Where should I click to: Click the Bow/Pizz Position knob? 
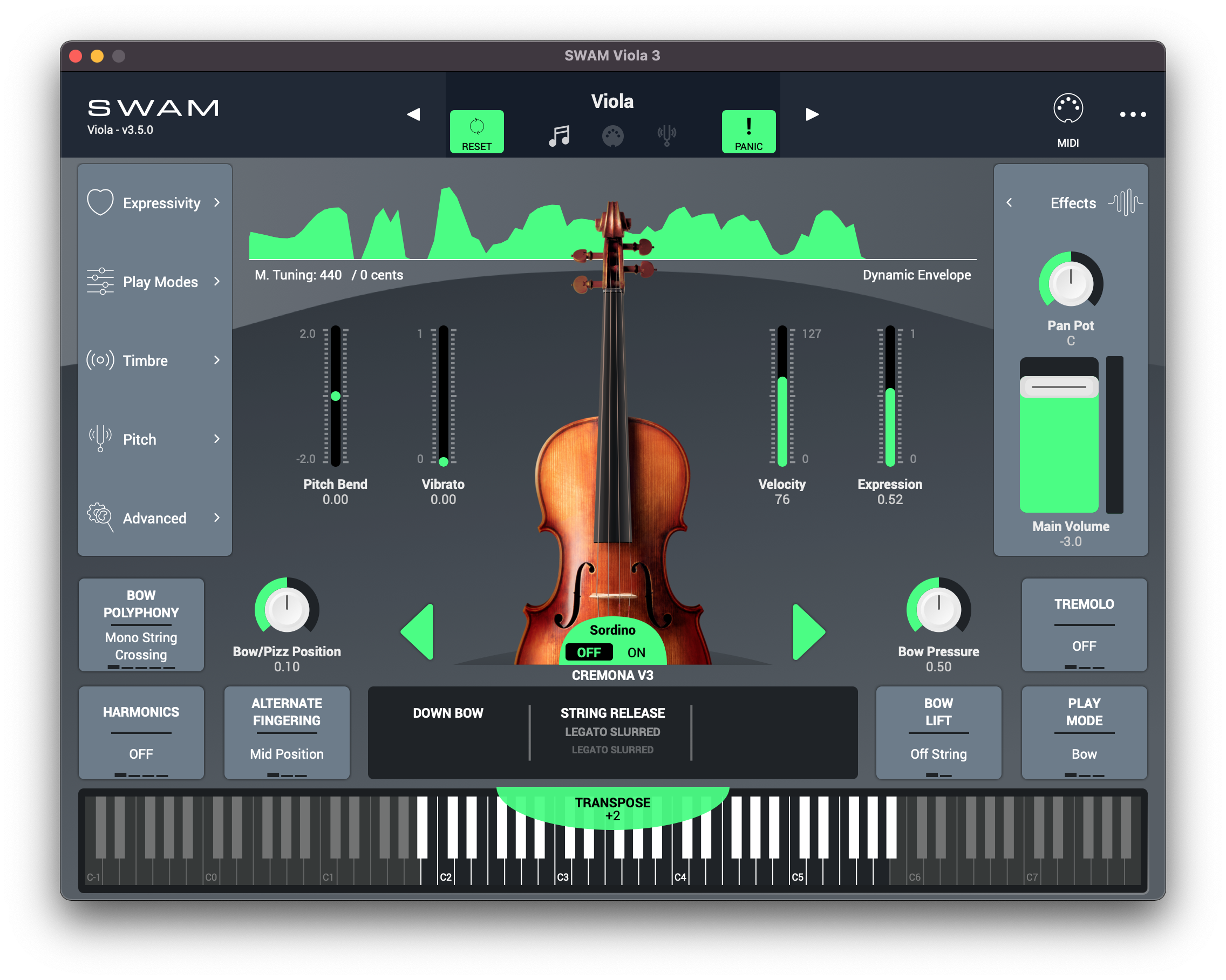(x=287, y=609)
